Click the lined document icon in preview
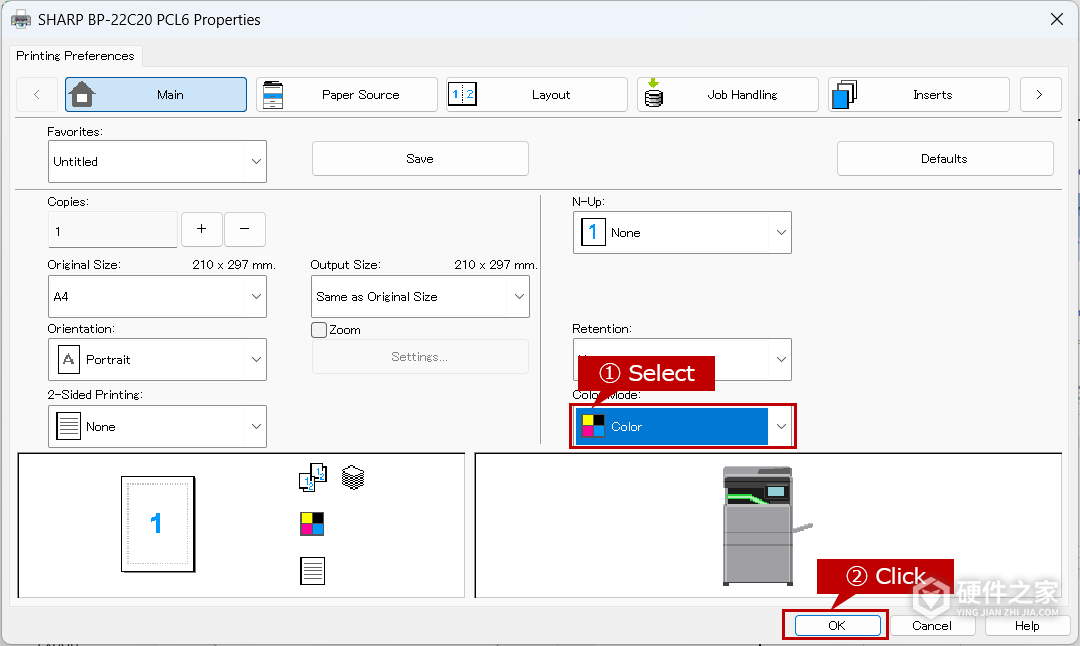This screenshot has height=646, width=1080. pos(313,571)
